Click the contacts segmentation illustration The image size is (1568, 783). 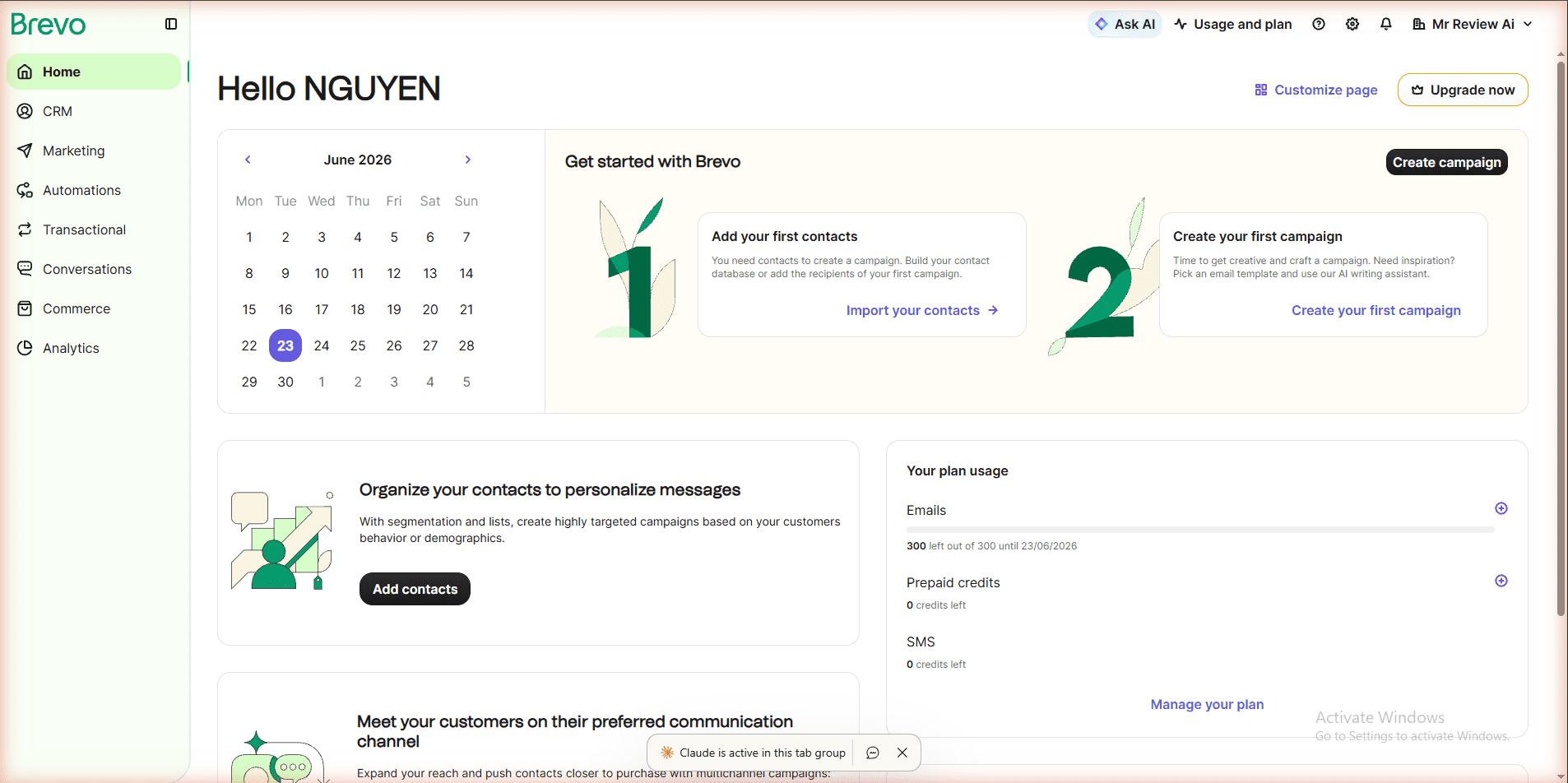tap(282, 540)
